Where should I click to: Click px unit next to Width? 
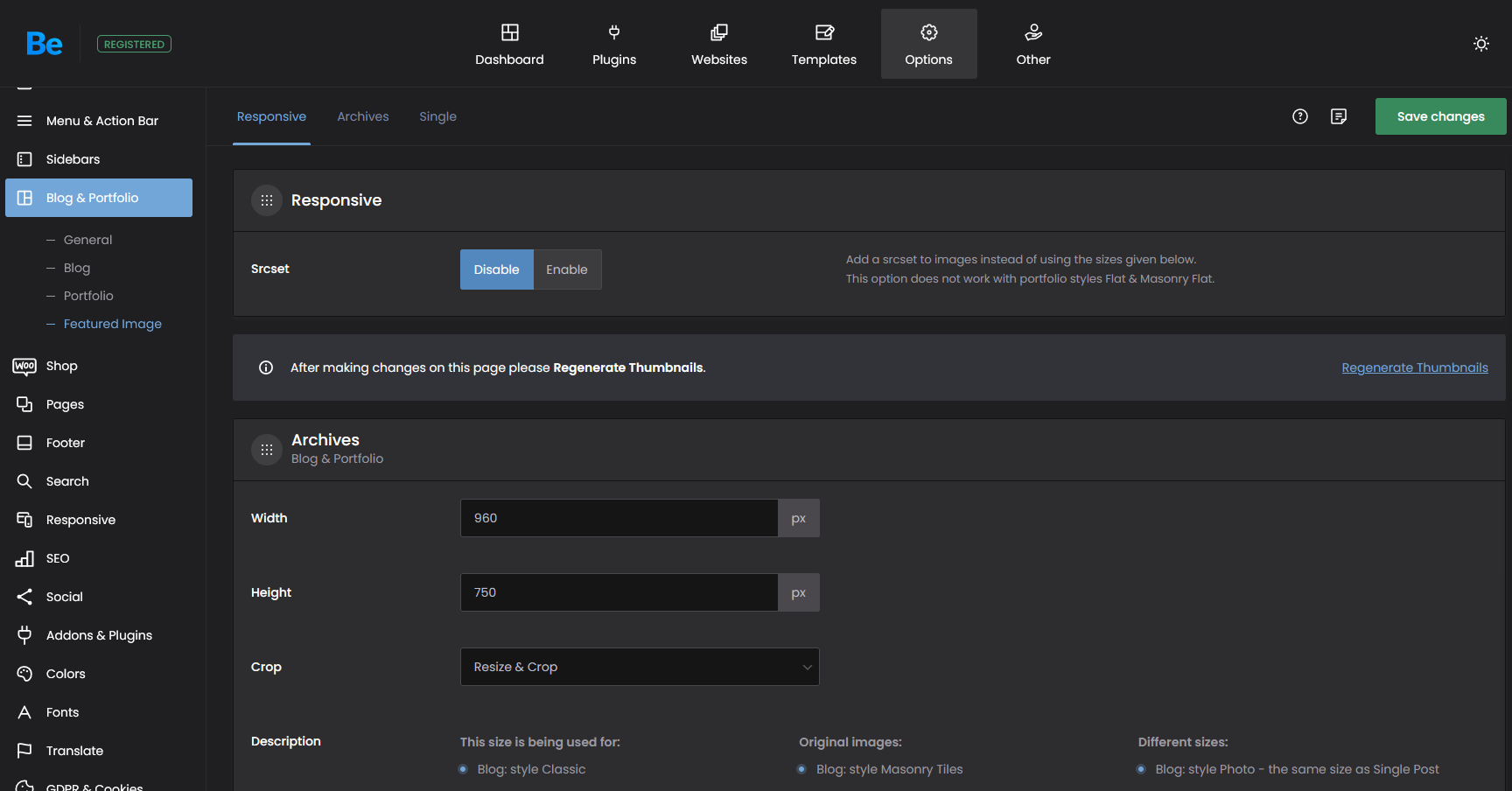click(799, 518)
